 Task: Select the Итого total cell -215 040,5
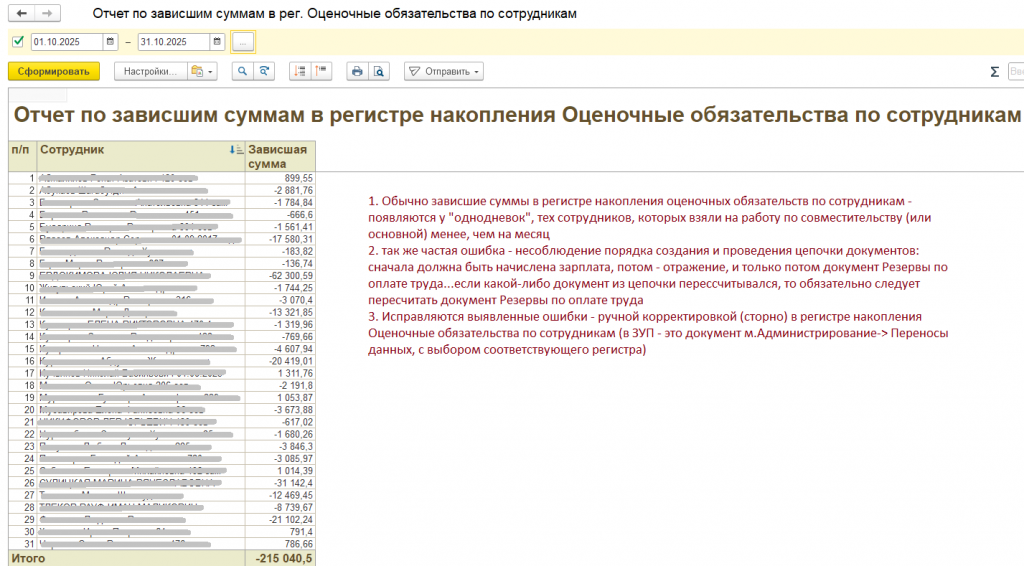[x=282, y=558]
